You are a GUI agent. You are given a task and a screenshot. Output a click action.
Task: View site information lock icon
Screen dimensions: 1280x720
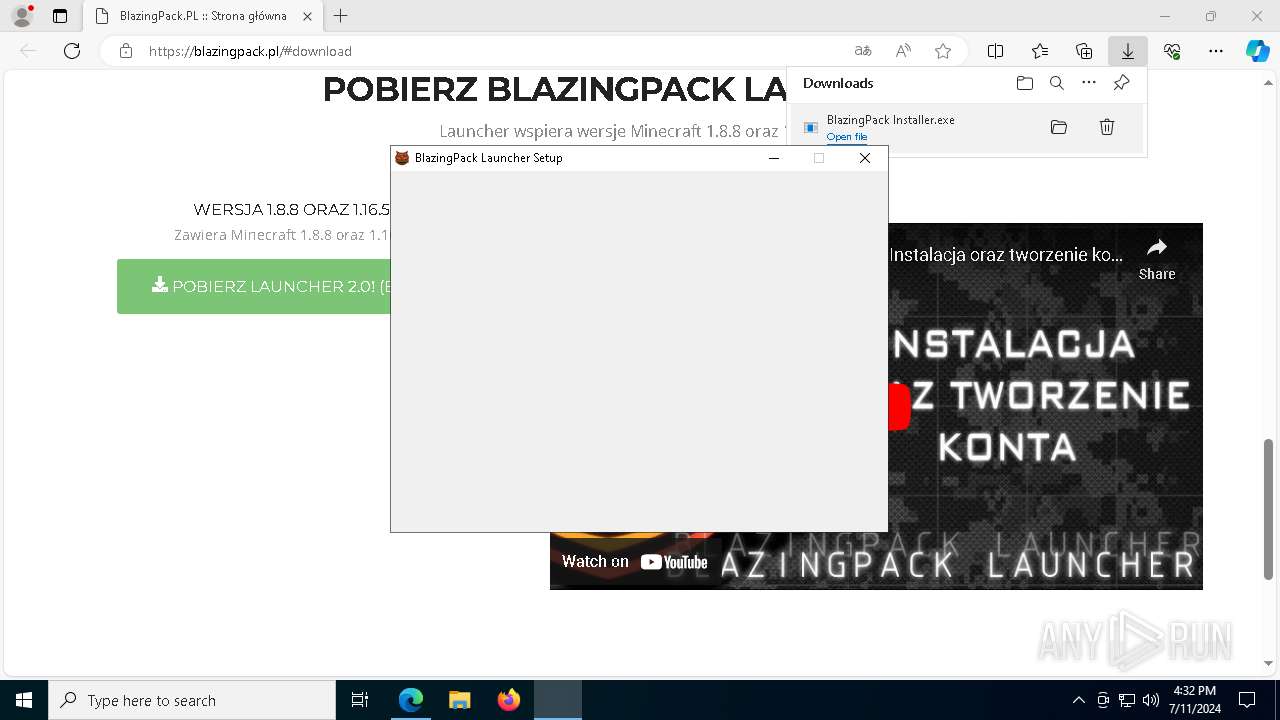tap(126, 51)
